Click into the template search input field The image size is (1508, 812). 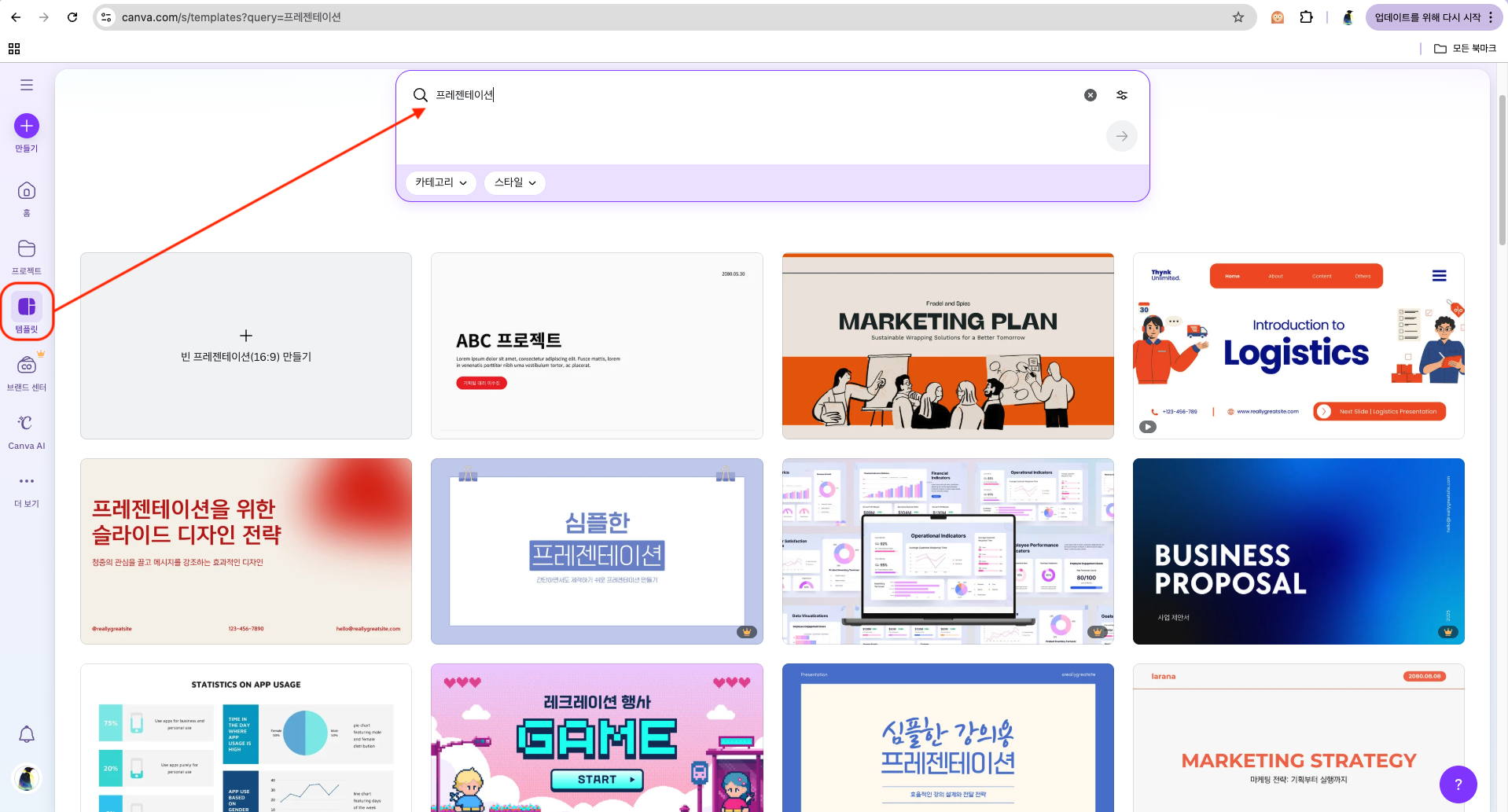(x=747, y=95)
